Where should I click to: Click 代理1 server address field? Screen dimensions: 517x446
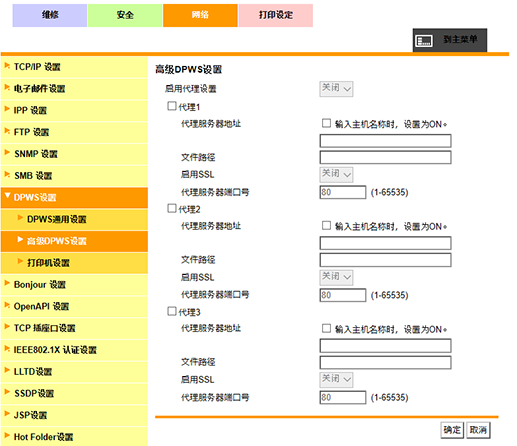tap(385, 141)
